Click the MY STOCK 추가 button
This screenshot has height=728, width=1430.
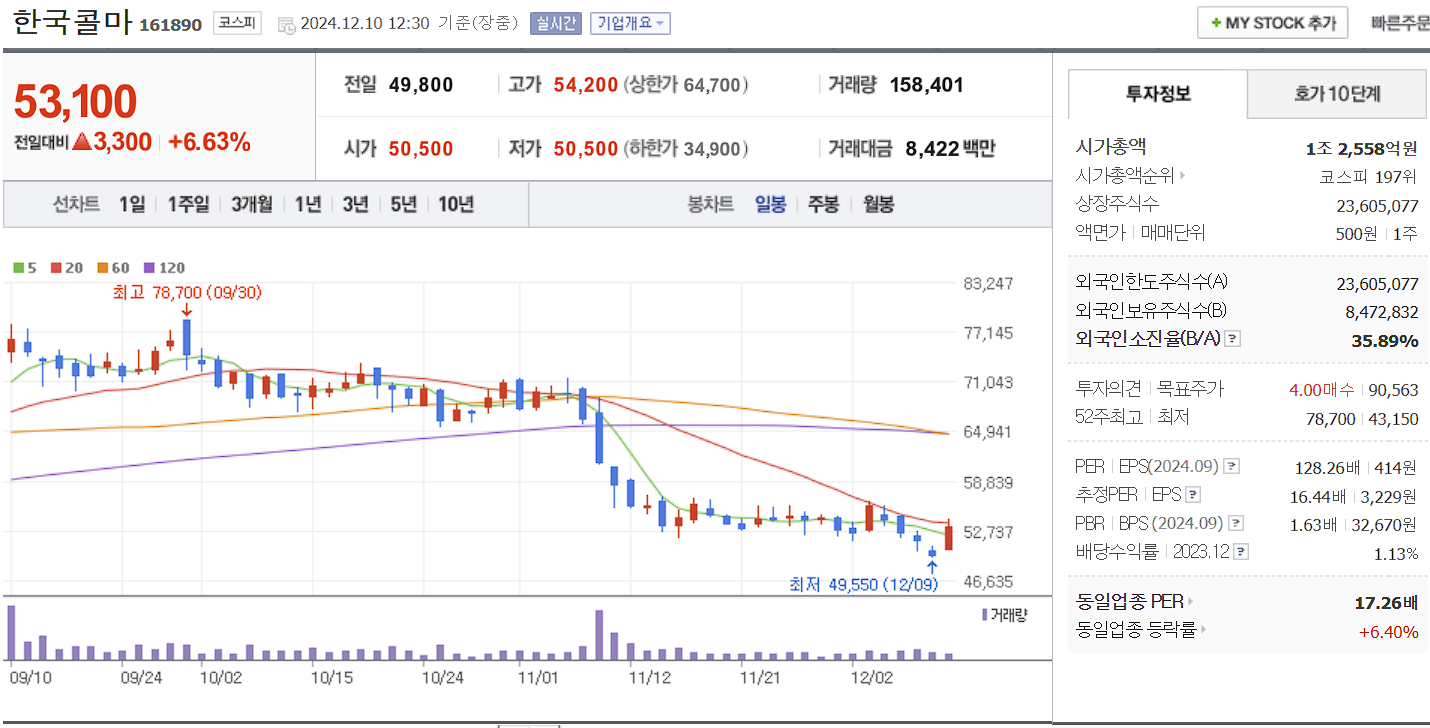point(1272,22)
